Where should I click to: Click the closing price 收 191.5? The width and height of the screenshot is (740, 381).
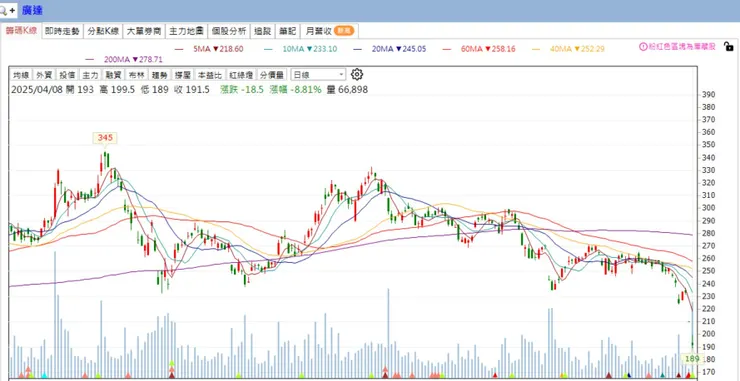tap(192, 90)
